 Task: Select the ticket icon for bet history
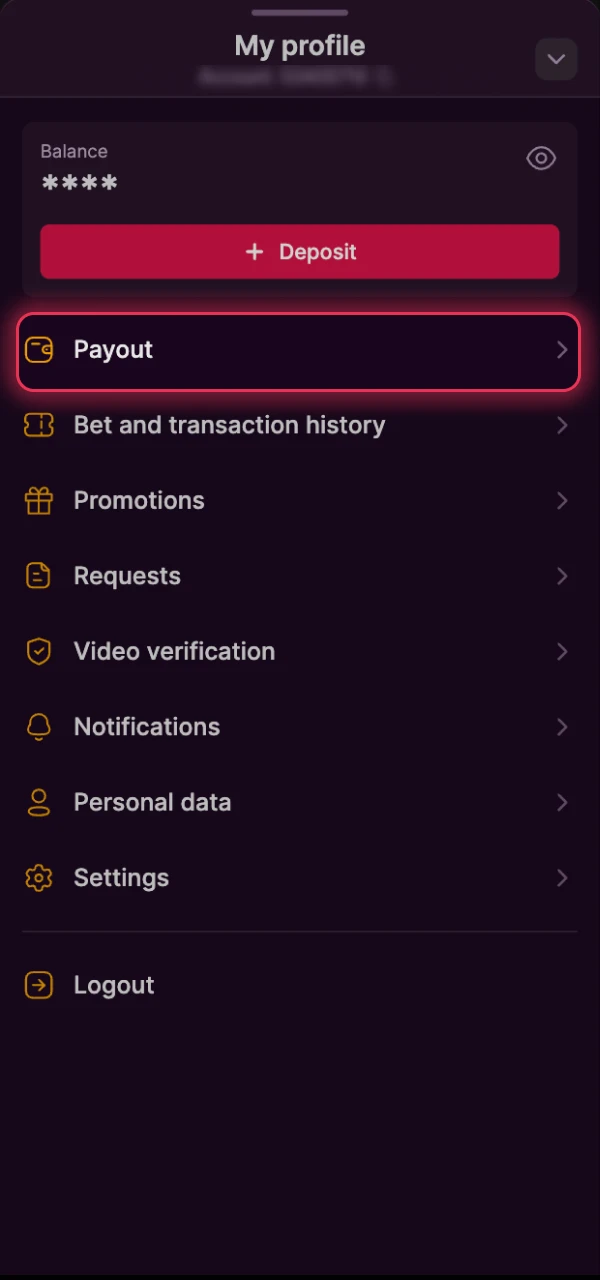[38, 425]
